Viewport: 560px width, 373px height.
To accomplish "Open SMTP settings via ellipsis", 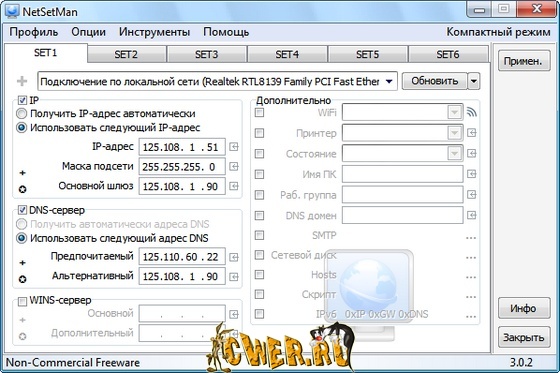I will pyautogui.click(x=471, y=238).
